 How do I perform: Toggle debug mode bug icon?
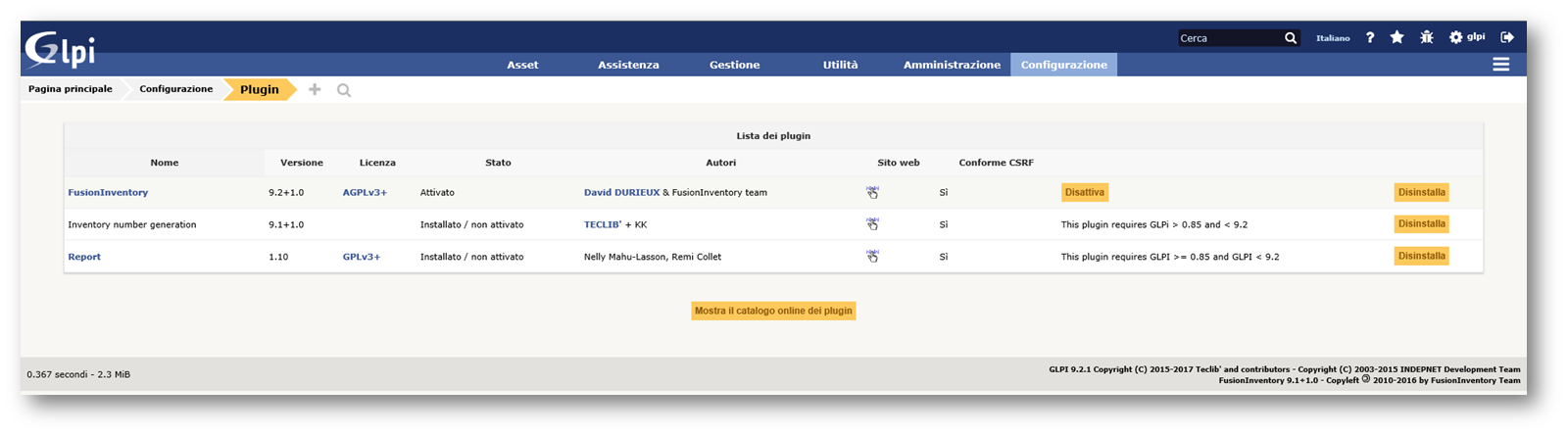pyautogui.click(x=1426, y=37)
